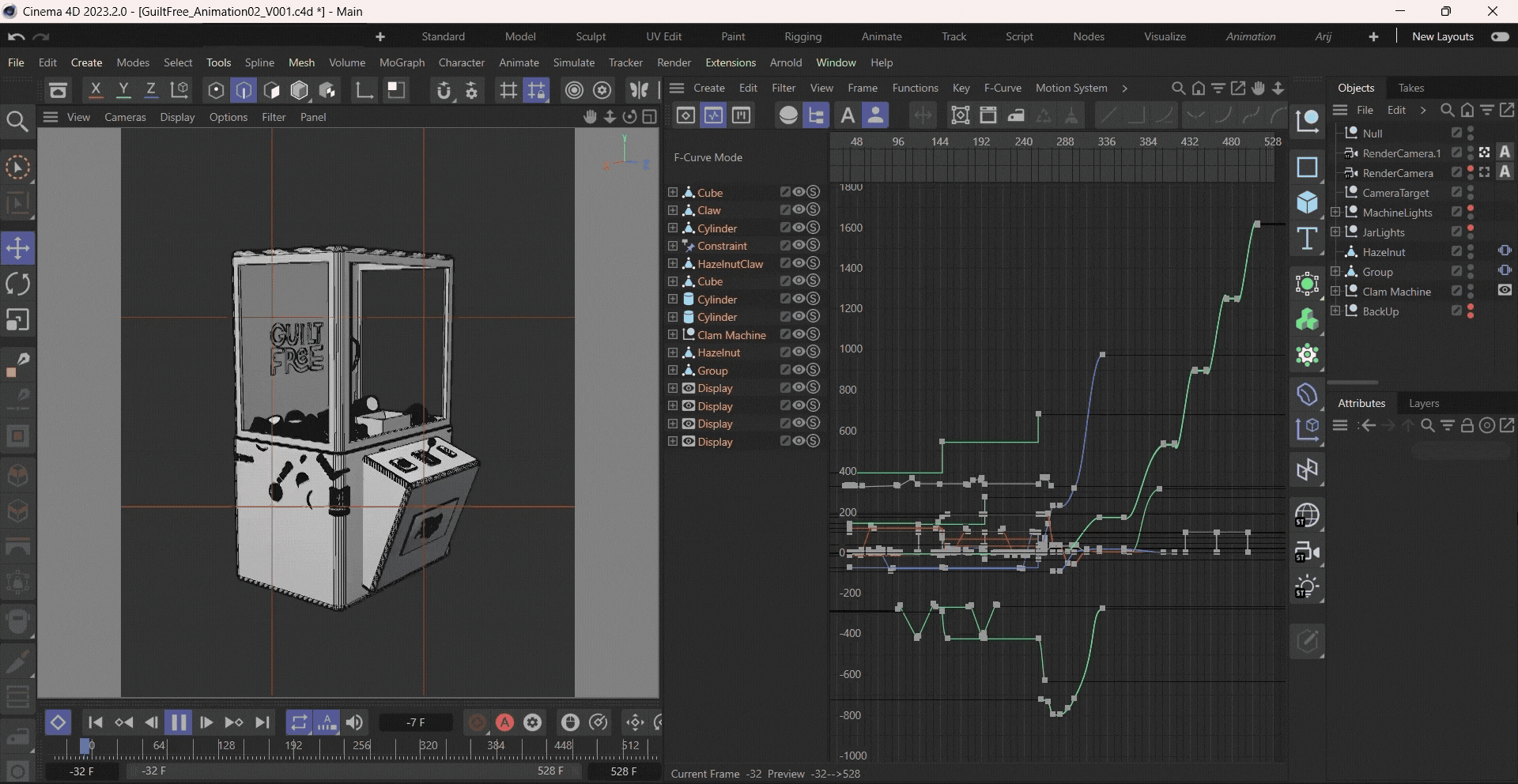Toggle autokeying red A button
The height and width of the screenshot is (784, 1518).
(x=504, y=722)
